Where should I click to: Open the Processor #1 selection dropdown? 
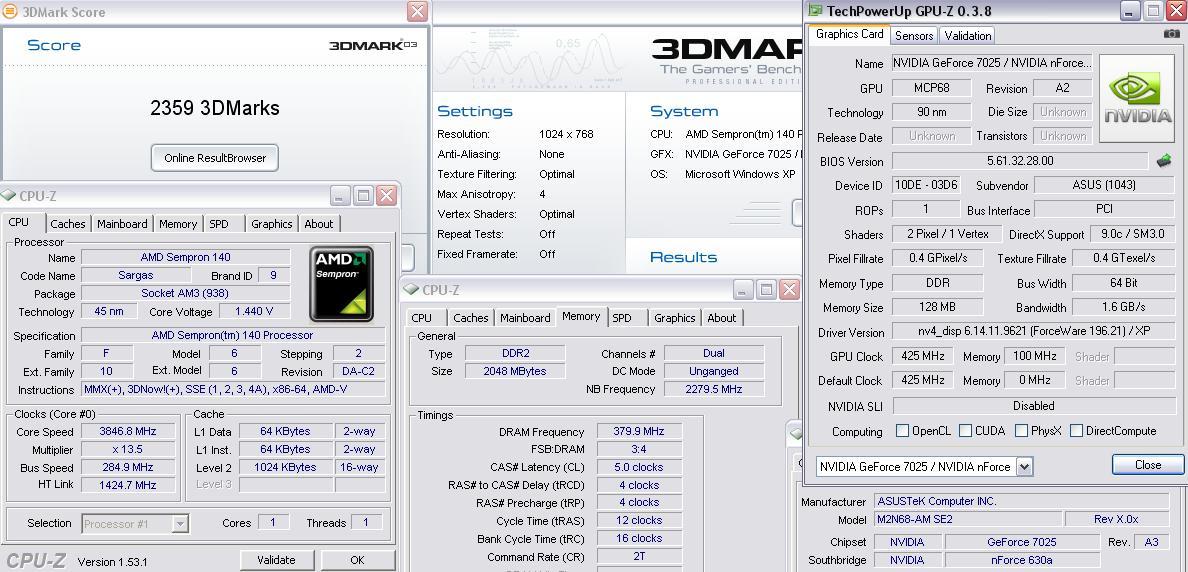(180, 523)
